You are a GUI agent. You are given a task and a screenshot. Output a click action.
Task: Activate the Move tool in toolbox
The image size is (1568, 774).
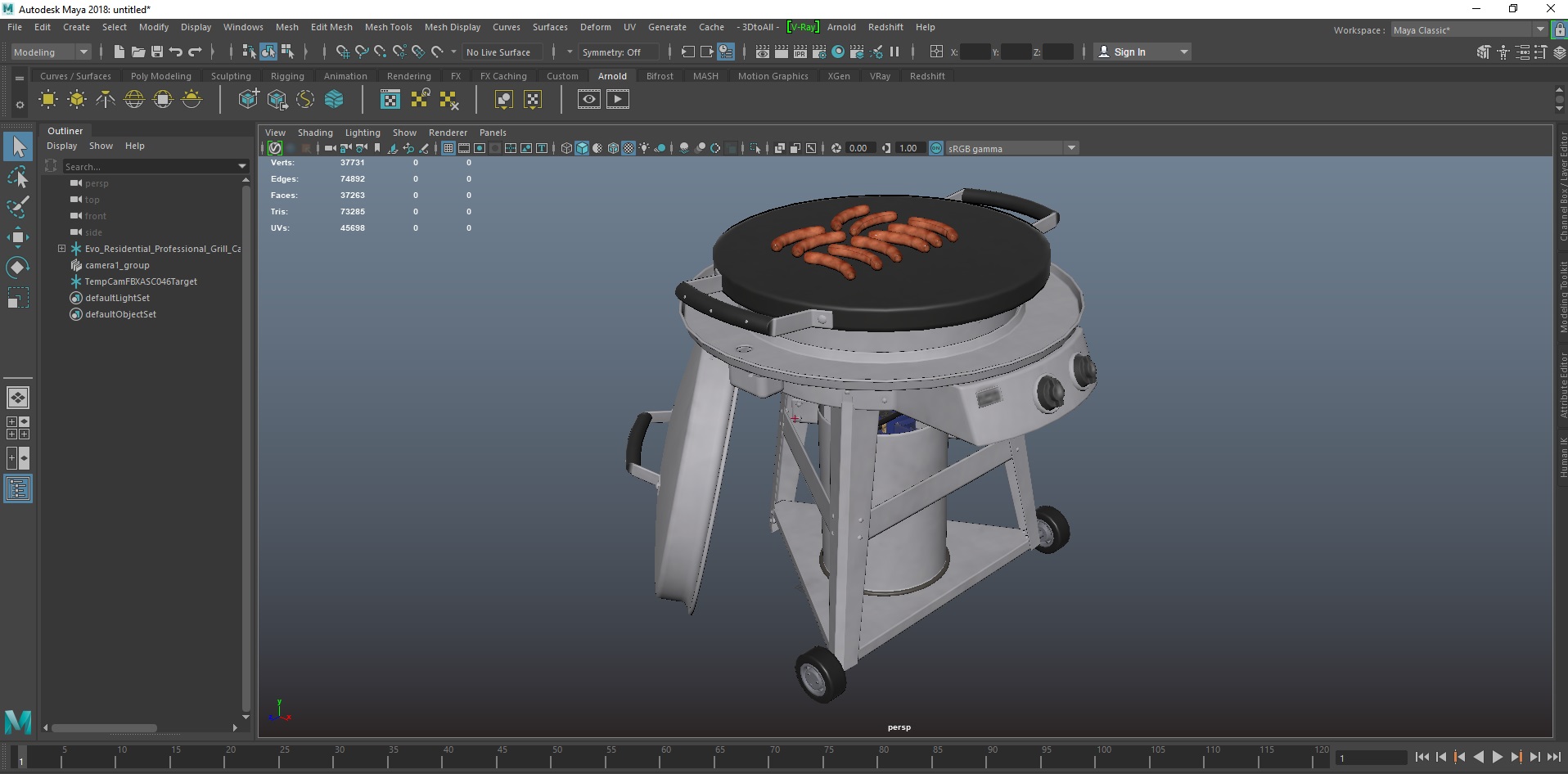pos(18,237)
